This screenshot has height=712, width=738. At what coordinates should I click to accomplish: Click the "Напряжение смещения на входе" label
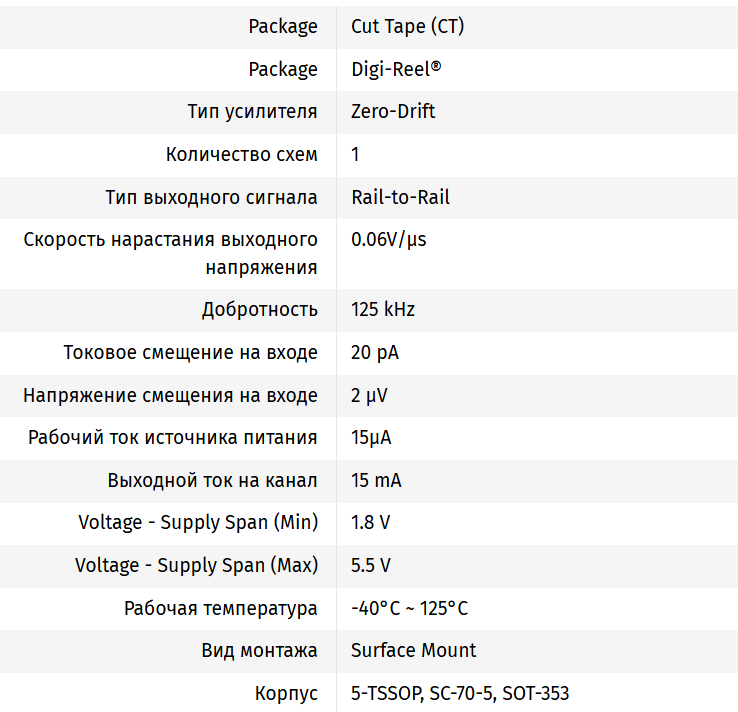(170, 395)
